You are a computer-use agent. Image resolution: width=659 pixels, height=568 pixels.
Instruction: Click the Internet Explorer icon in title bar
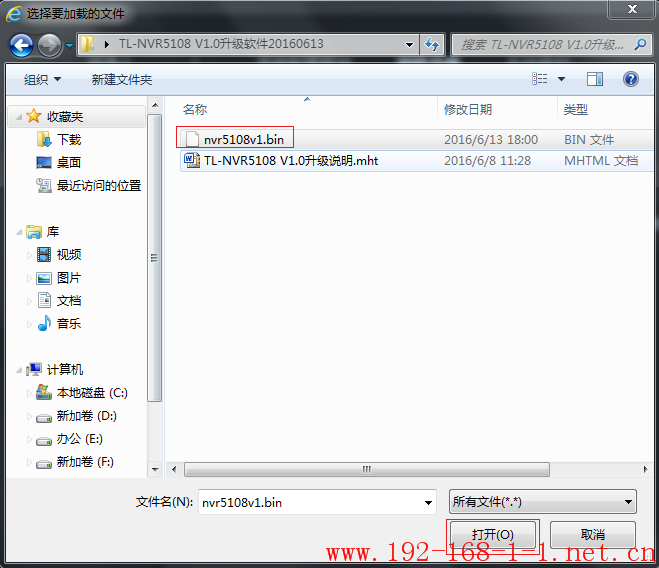(x=13, y=14)
